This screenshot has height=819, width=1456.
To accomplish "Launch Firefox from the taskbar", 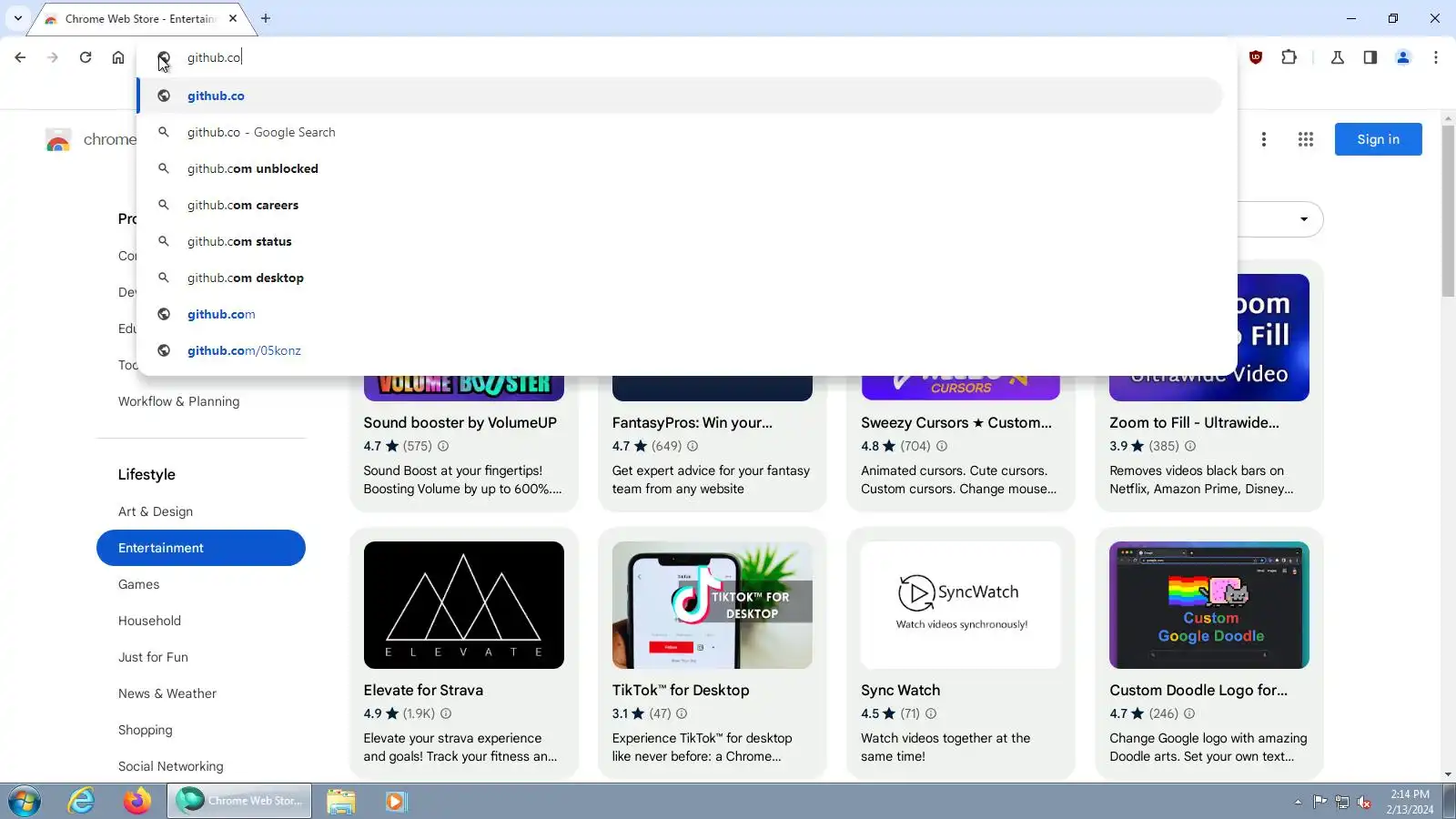I will tap(137, 802).
